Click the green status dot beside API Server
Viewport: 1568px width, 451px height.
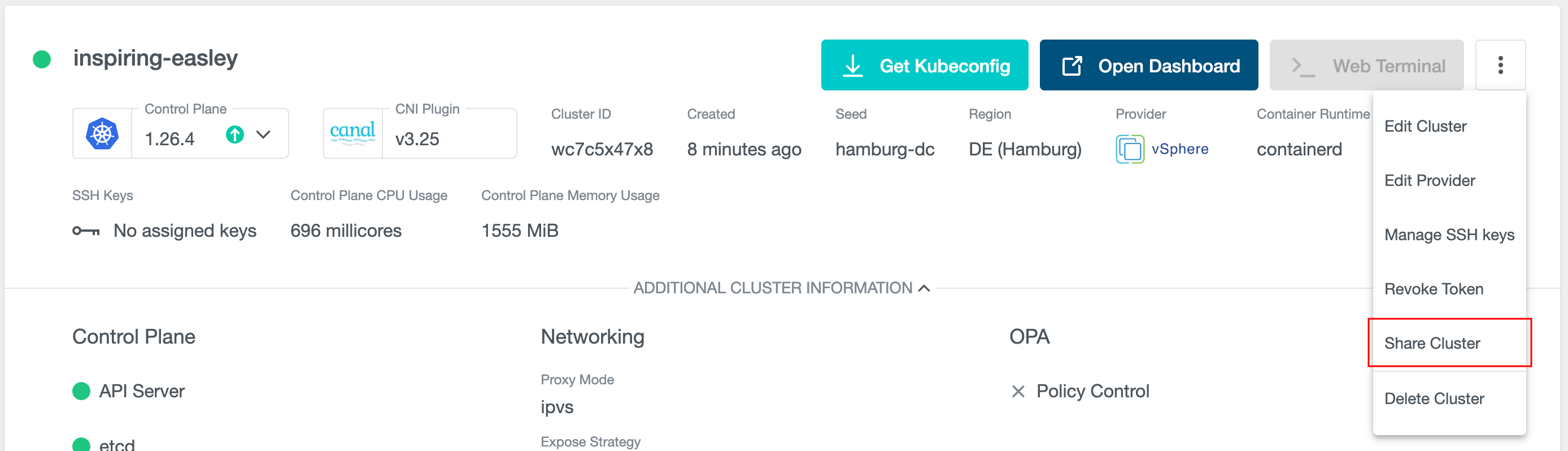click(x=80, y=391)
